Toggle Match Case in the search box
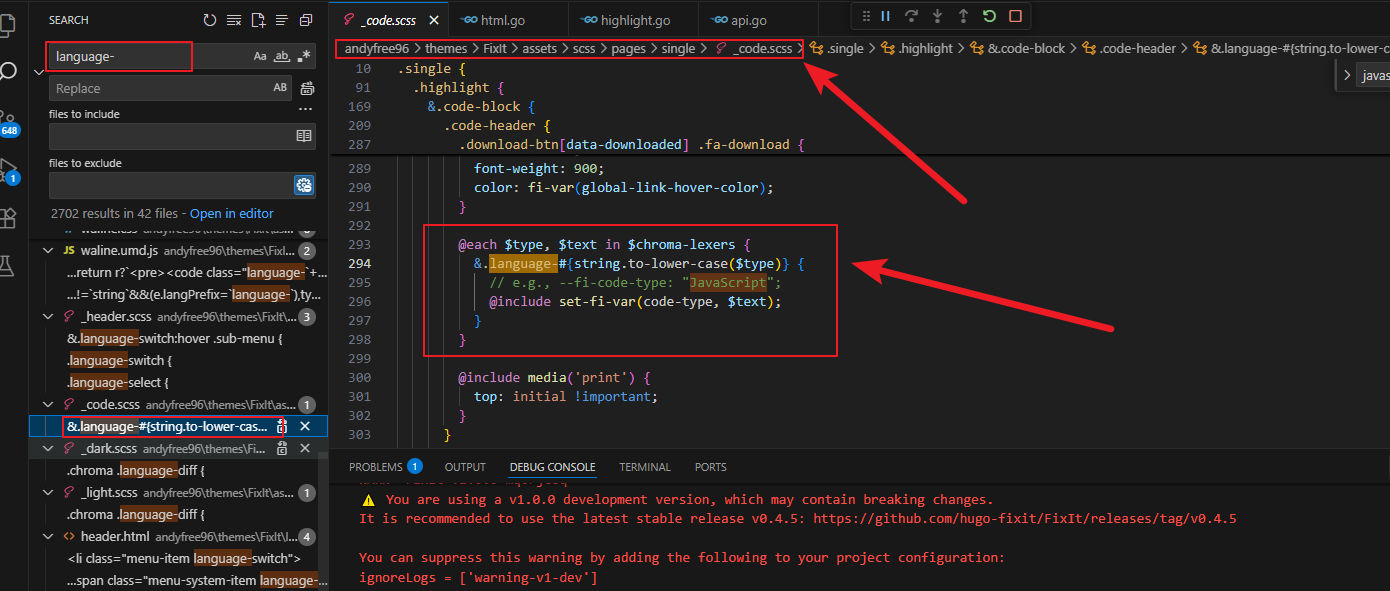Image resolution: width=1390 pixels, height=591 pixels. pos(260,57)
